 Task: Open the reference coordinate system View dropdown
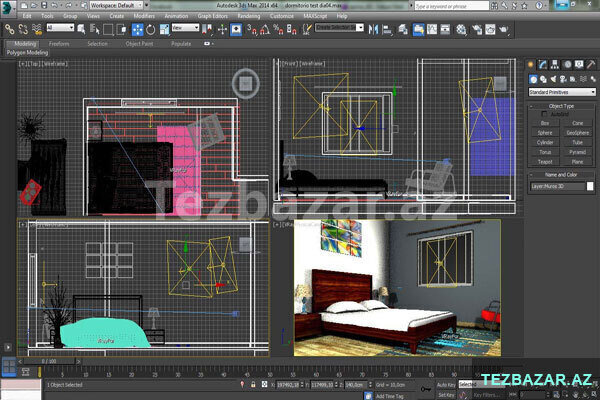[185, 28]
